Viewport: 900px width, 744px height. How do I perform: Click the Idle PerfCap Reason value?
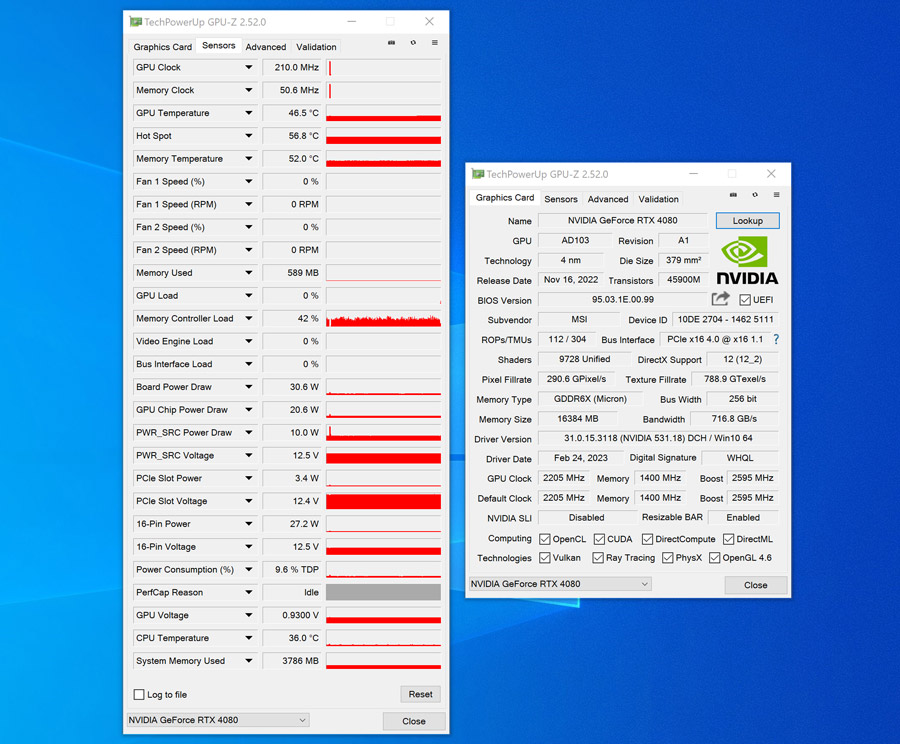(292, 592)
